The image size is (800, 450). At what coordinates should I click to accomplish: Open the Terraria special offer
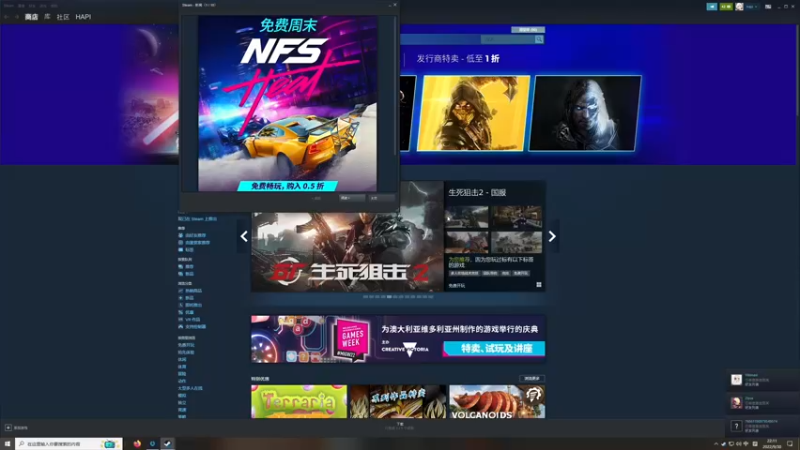(x=299, y=402)
